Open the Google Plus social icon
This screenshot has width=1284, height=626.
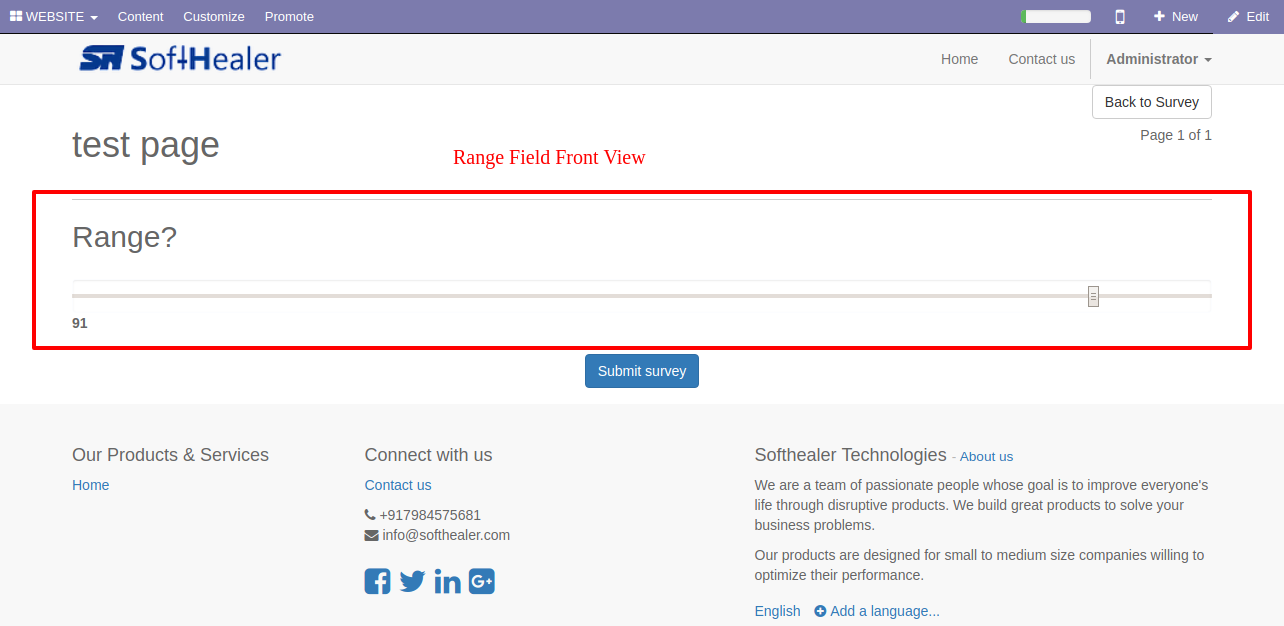tap(482, 581)
